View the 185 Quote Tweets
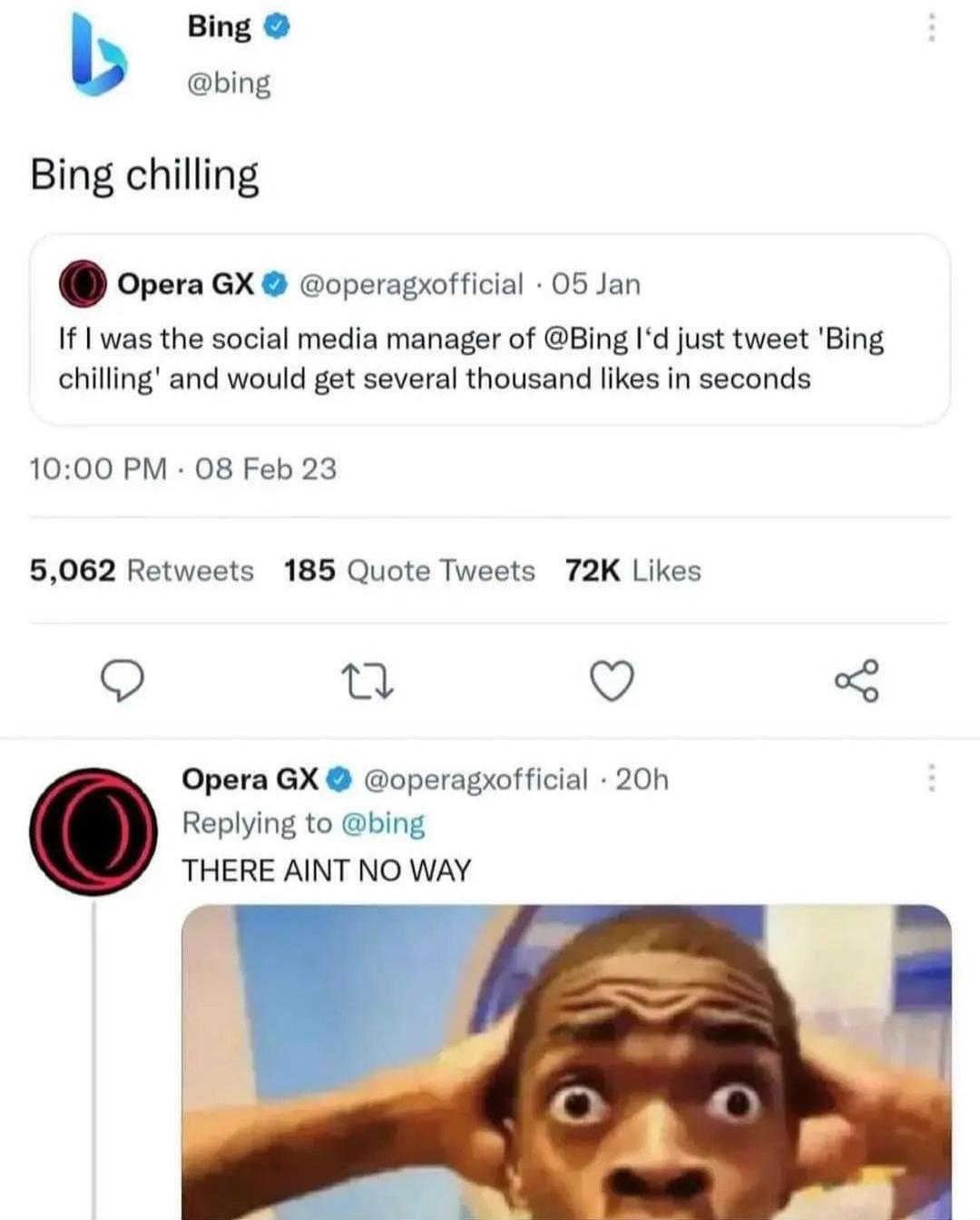Screen dimensions: 980x1220 point(409,570)
